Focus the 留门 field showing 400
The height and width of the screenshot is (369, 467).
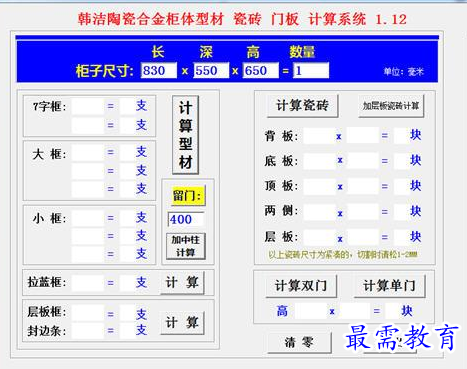[x=186, y=219]
